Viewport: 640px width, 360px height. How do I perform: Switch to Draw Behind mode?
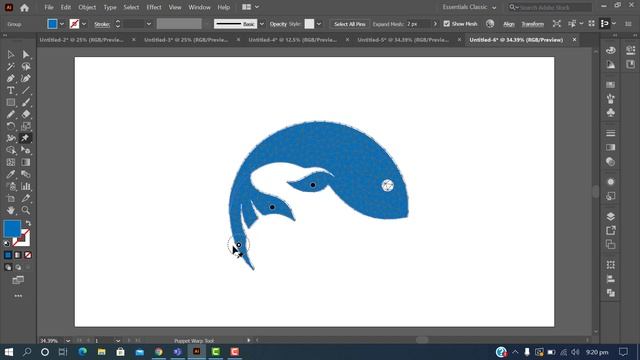pyautogui.click(x=18, y=267)
